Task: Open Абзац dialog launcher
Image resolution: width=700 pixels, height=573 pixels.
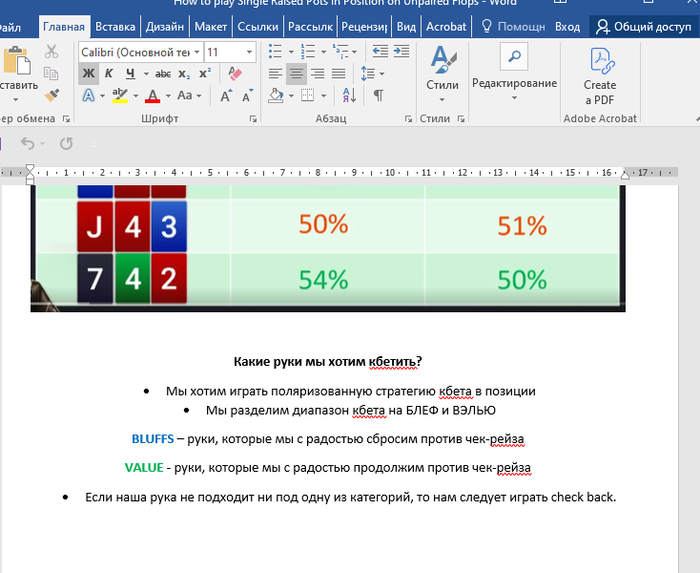Action: [408, 119]
